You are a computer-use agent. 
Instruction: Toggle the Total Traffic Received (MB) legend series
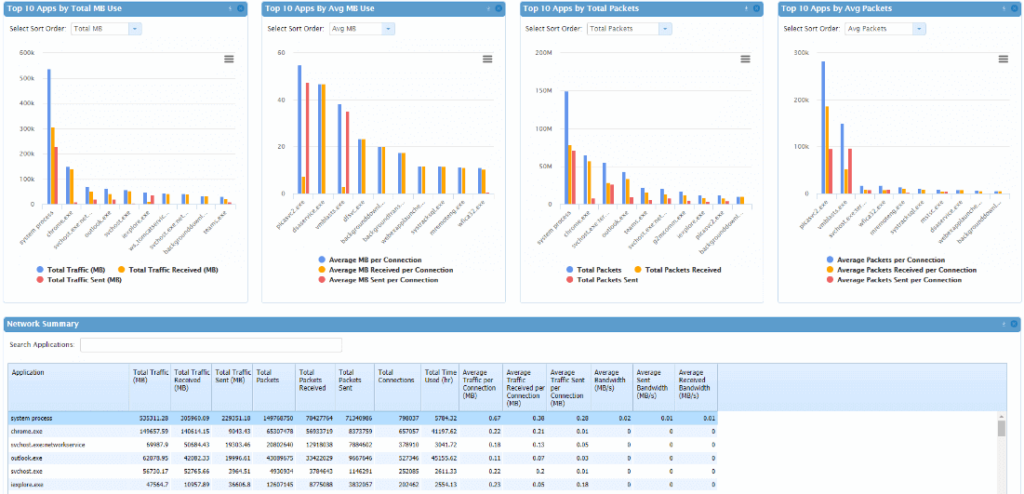click(168, 269)
